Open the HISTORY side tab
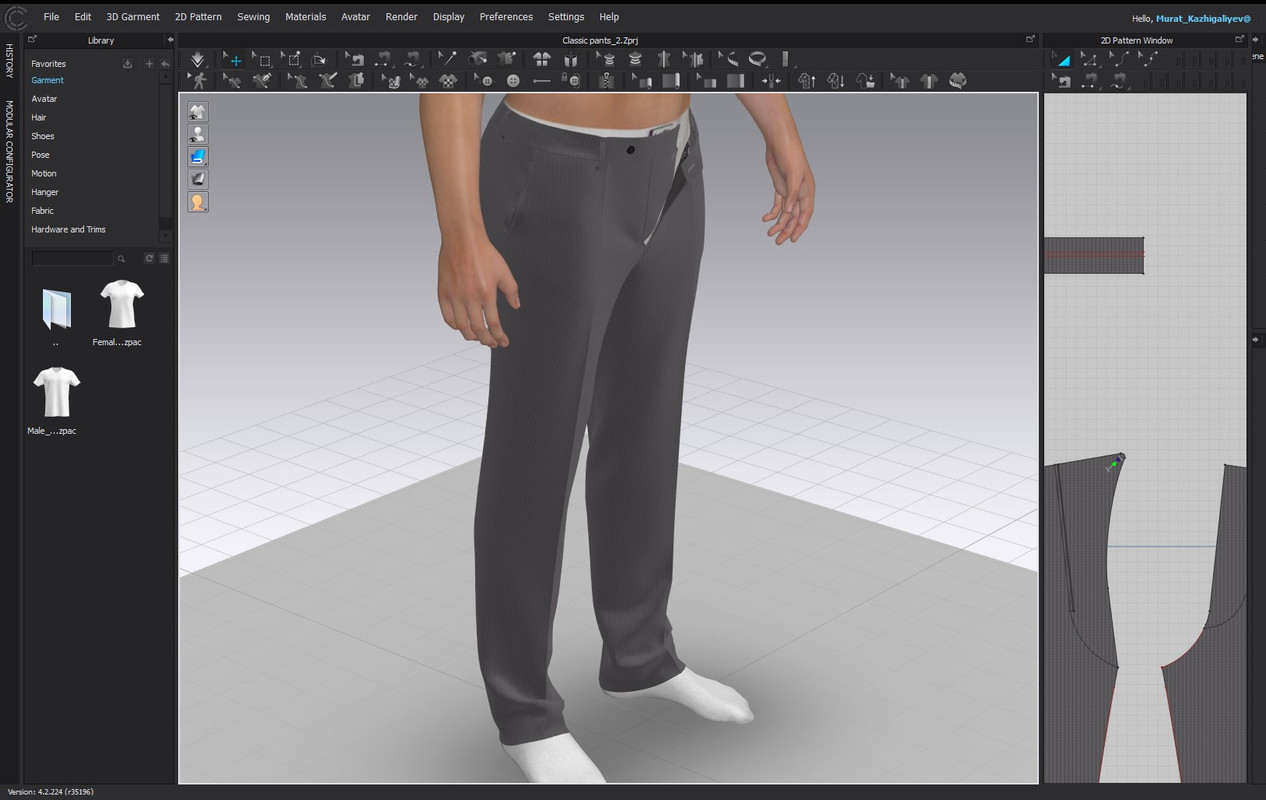The image size is (1266, 800). 9,61
